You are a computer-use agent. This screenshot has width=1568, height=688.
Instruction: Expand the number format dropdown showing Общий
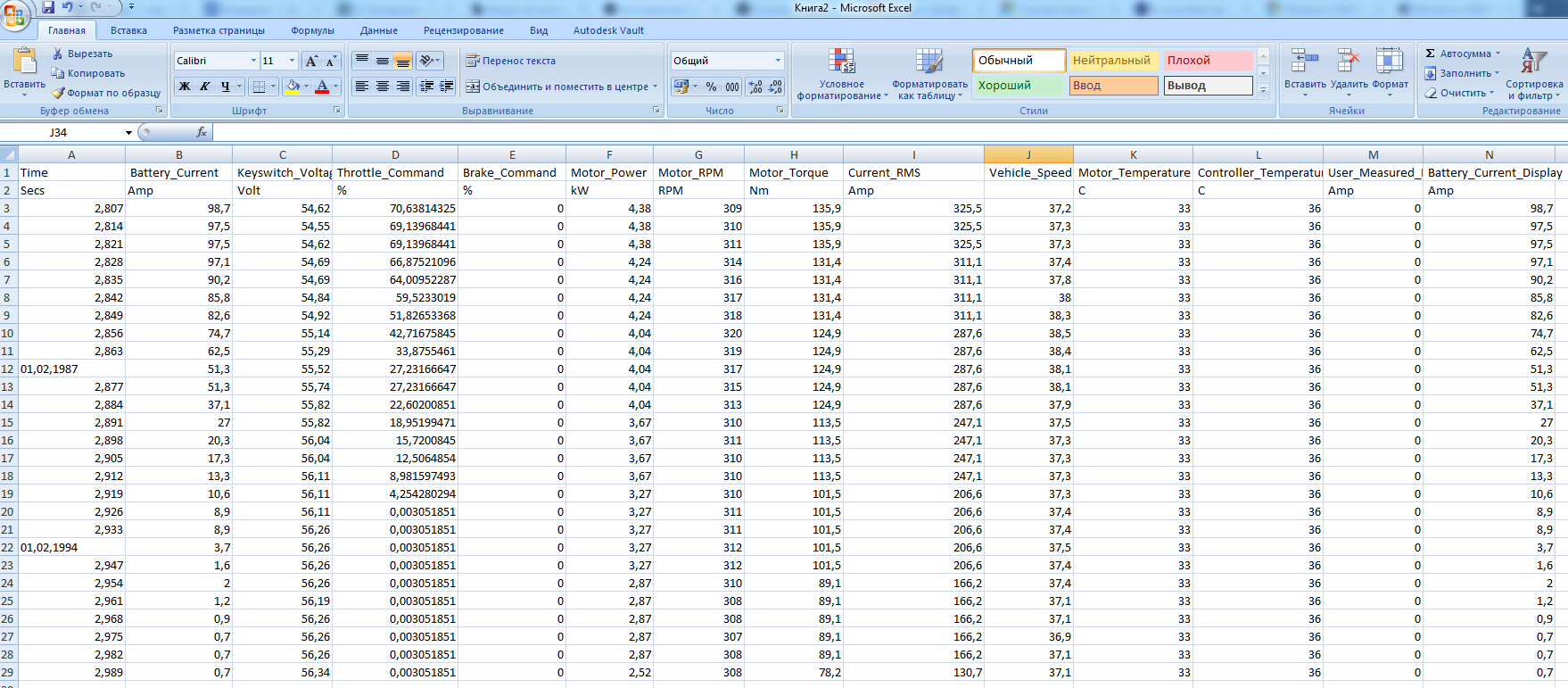tap(777, 61)
